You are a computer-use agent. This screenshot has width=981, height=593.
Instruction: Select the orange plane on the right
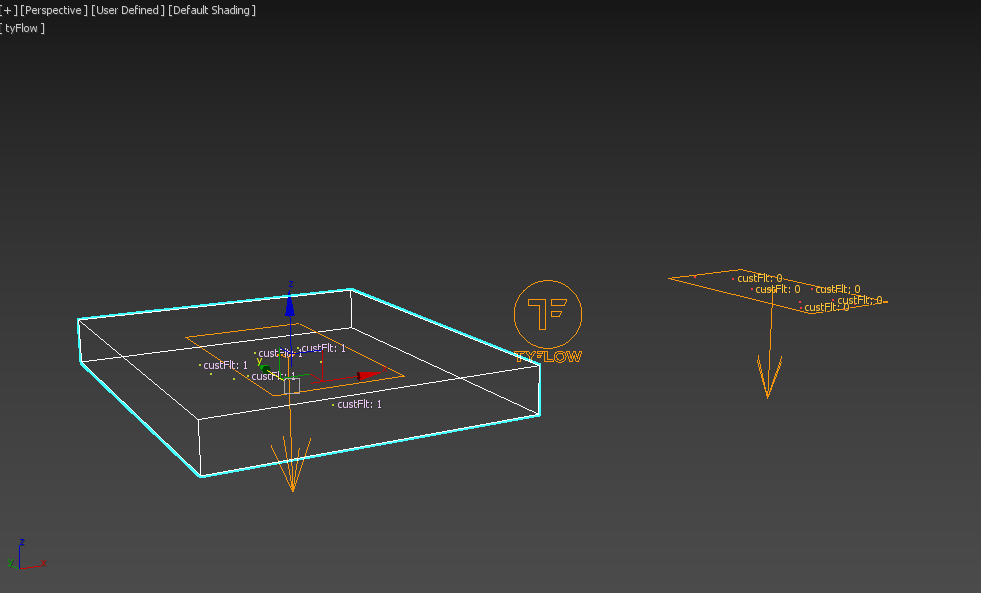[x=700, y=281]
